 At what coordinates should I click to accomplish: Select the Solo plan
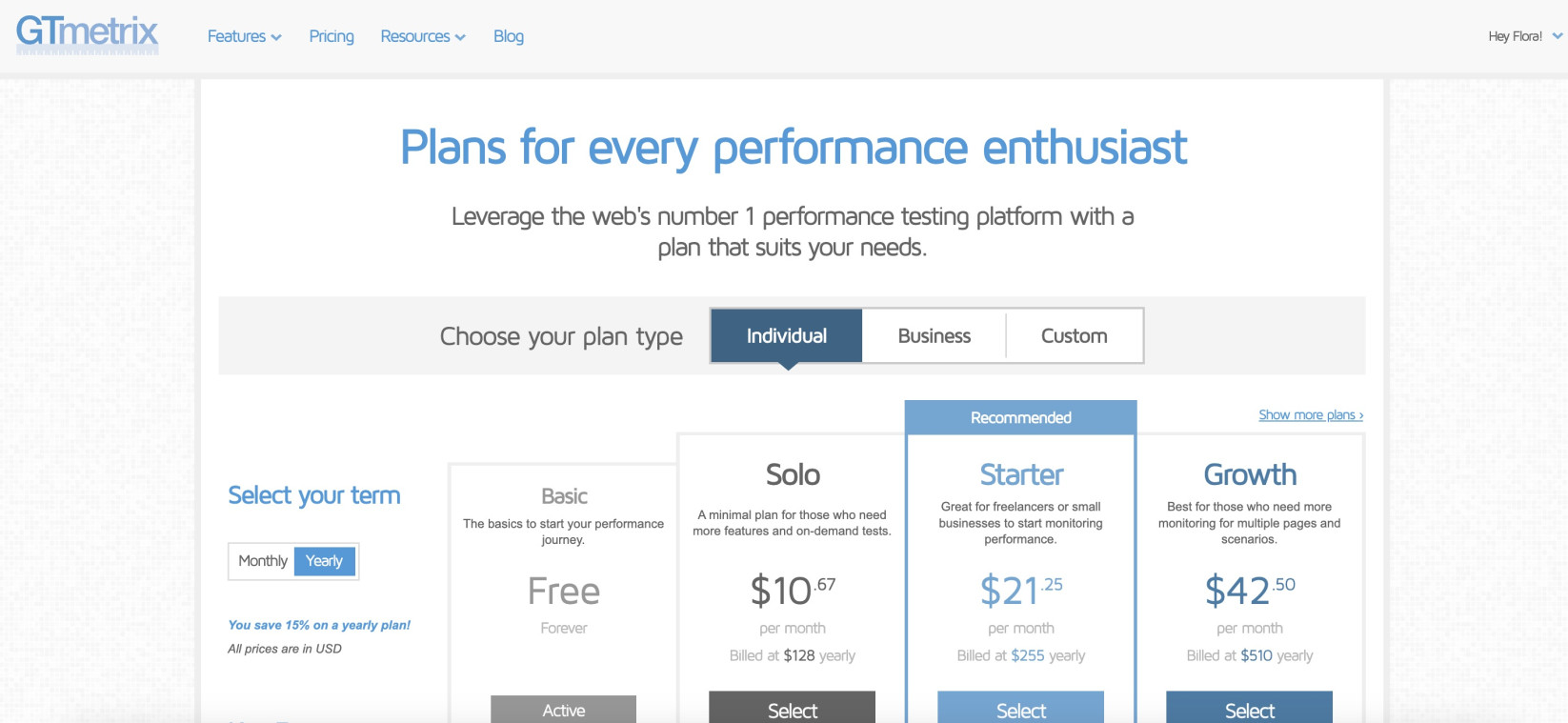[x=792, y=709]
